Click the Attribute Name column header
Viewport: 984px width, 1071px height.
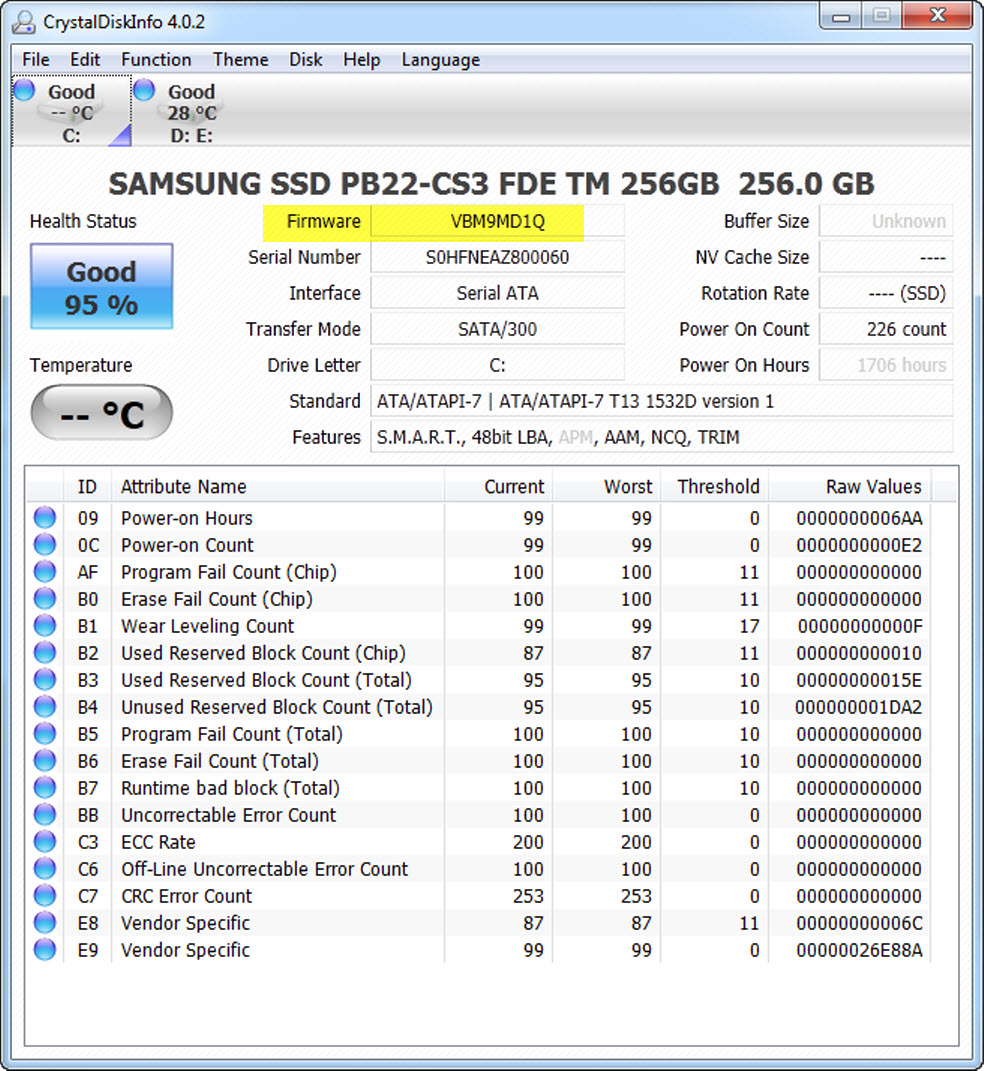277,486
